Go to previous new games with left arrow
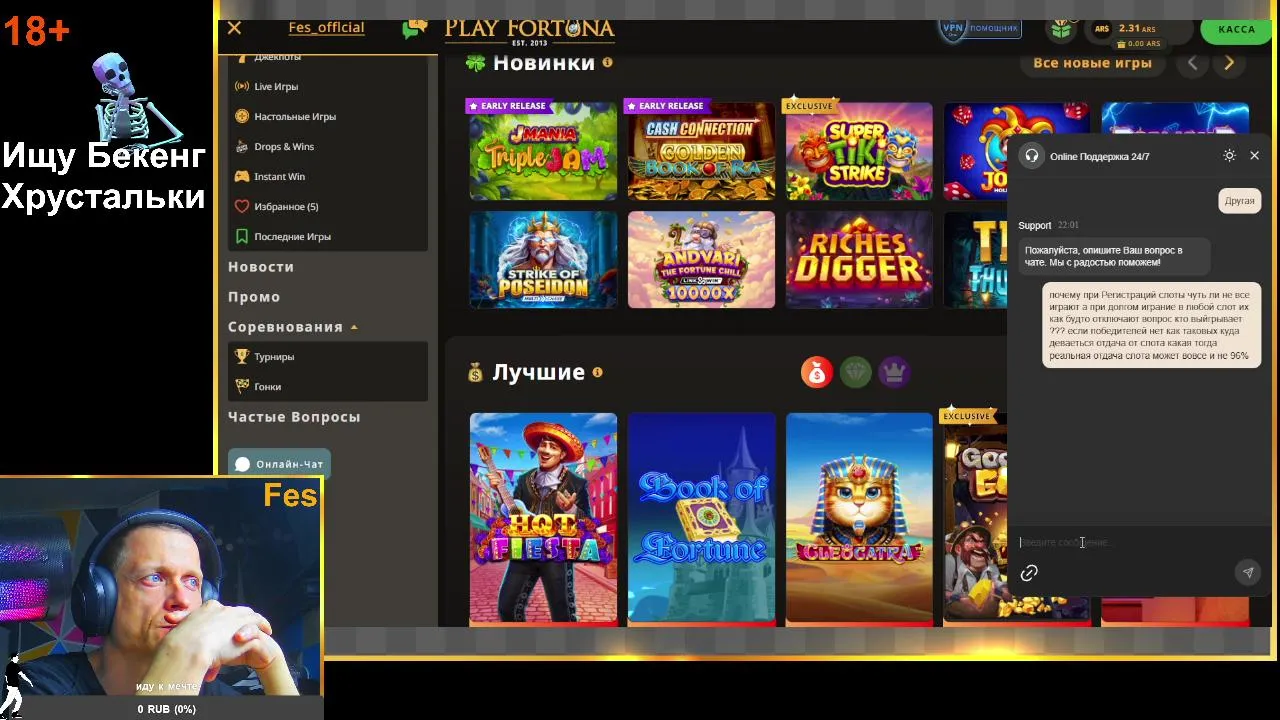Screen dimensions: 1280x720 tap(1192, 63)
